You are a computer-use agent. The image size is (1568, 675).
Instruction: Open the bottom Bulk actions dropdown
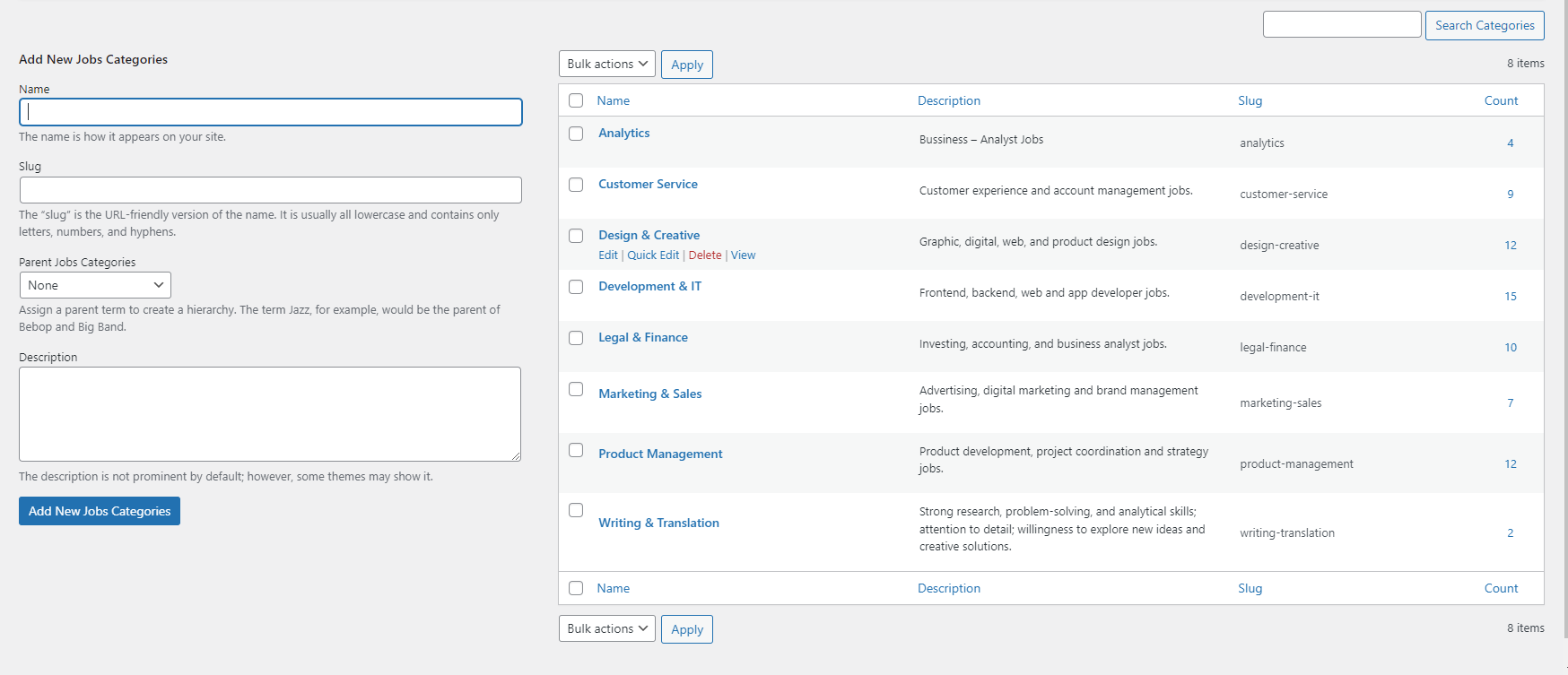(x=606, y=628)
